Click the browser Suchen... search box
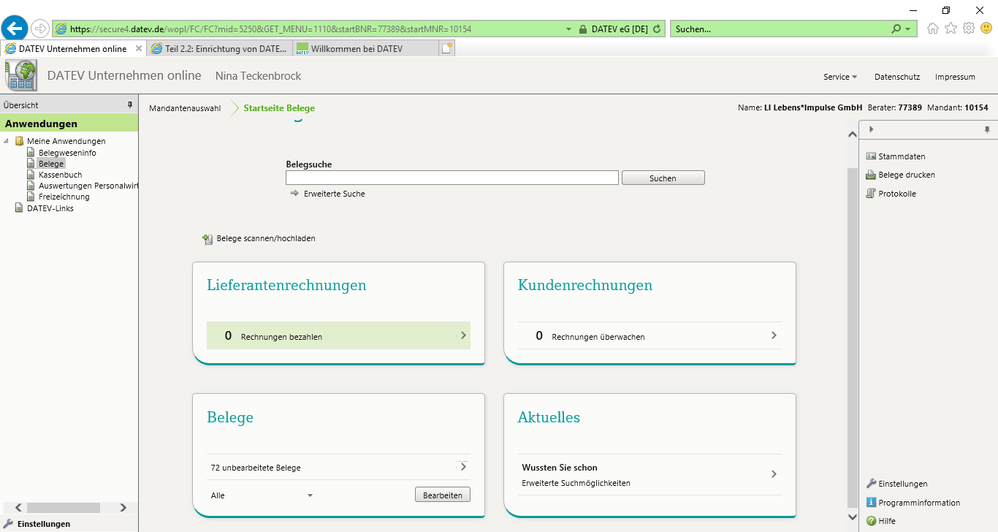Screen dimensions: 998x532 pyautogui.click(x=780, y=29)
